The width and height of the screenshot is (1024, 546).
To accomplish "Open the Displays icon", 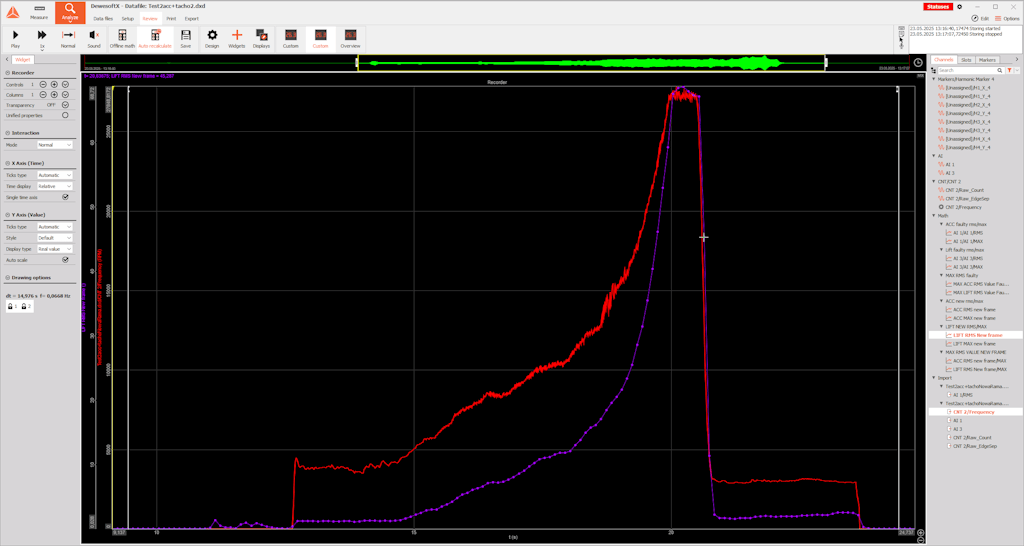I will pos(261,38).
